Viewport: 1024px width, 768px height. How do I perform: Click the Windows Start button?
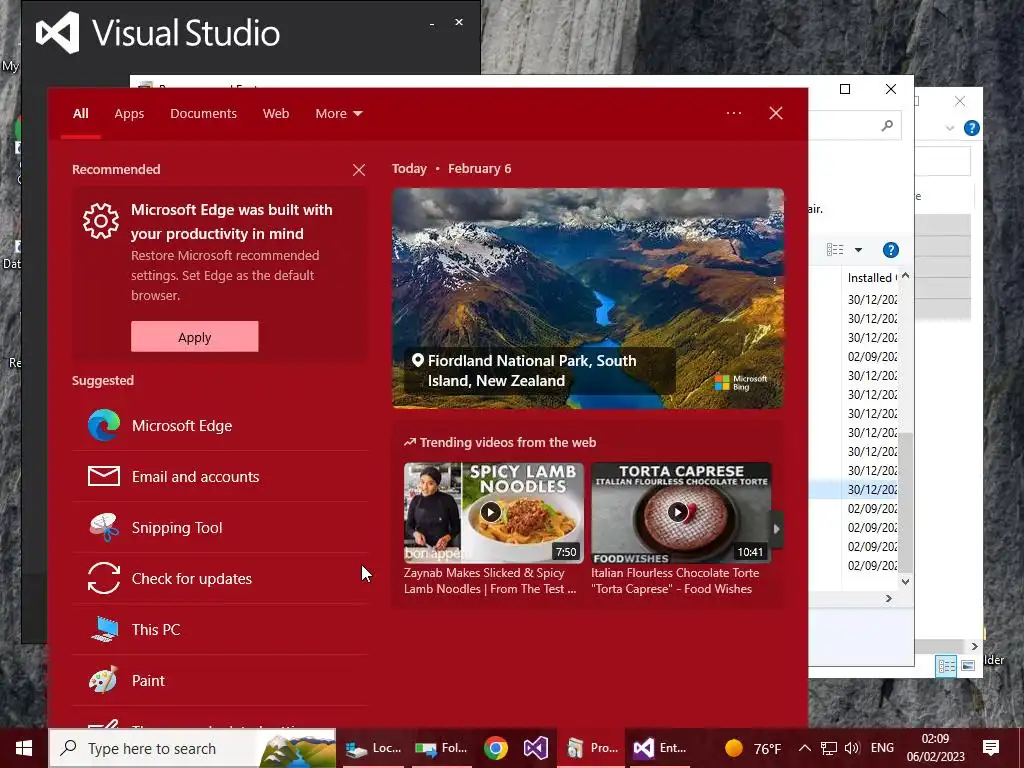[x=24, y=748]
